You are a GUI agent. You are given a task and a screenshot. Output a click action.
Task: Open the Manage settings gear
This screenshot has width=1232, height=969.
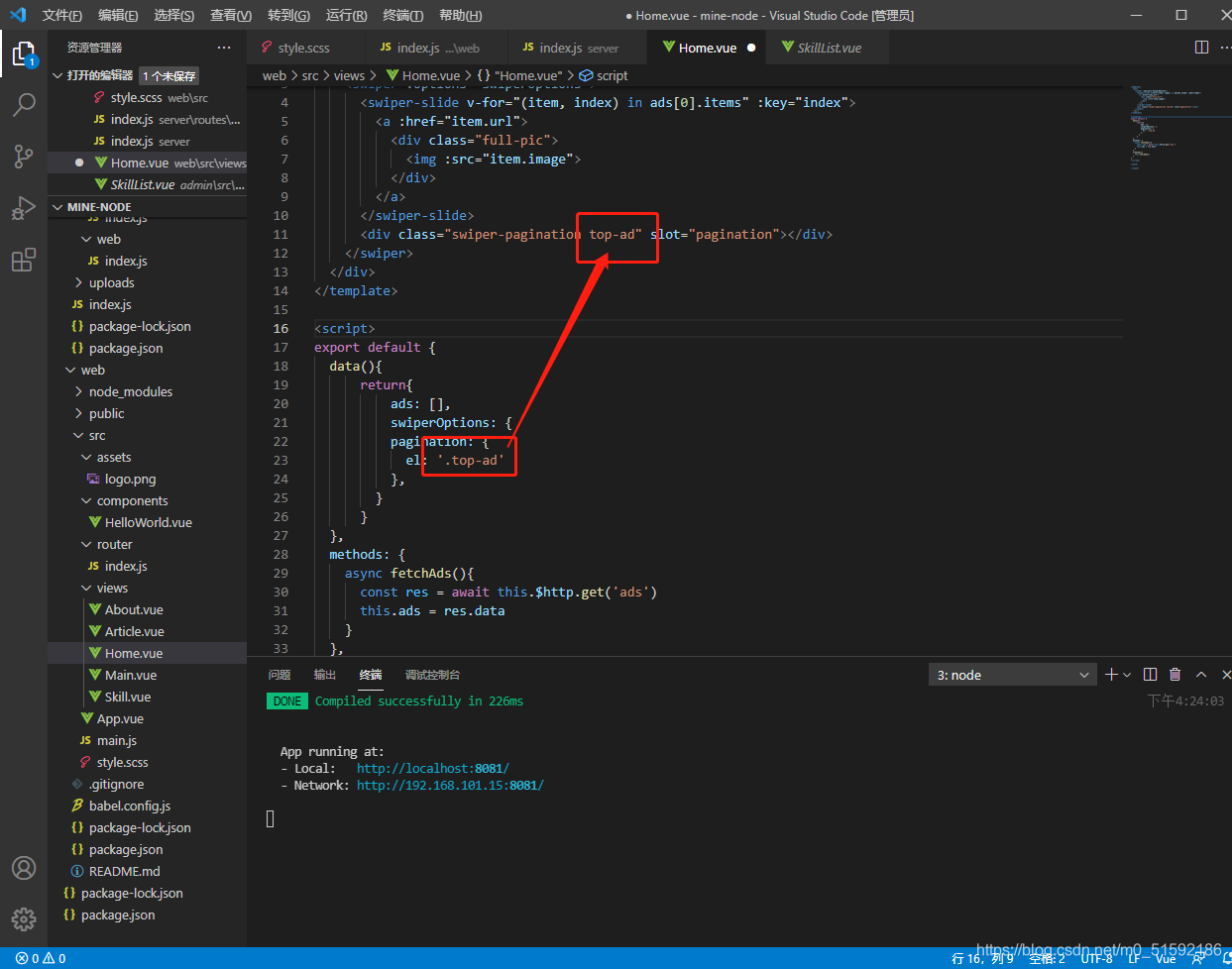(x=25, y=919)
